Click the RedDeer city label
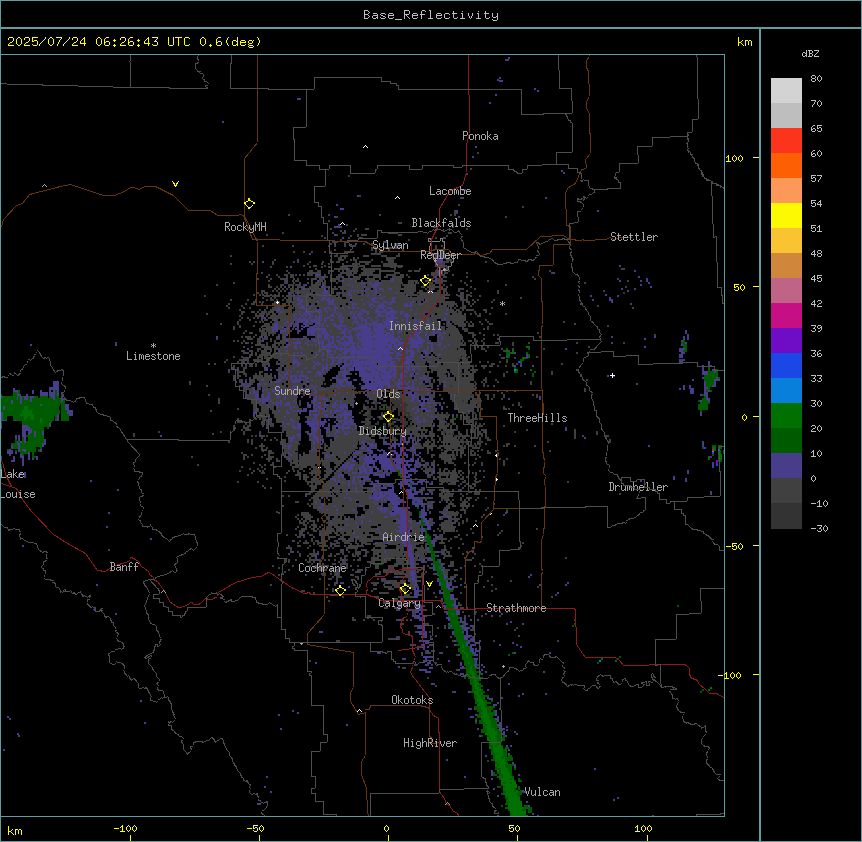 pyautogui.click(x=440, y=255)
